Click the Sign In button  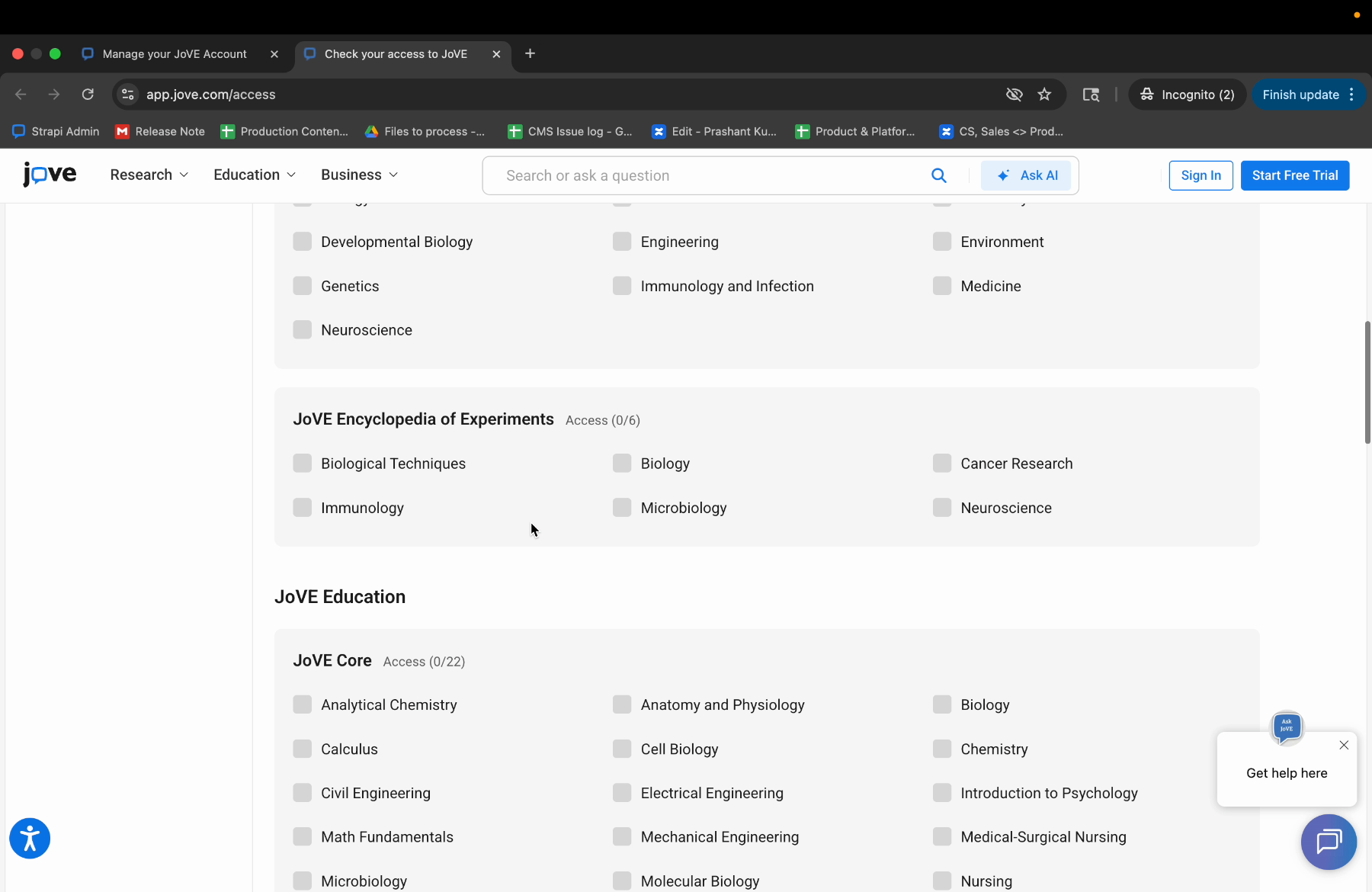click(1200, 175)
